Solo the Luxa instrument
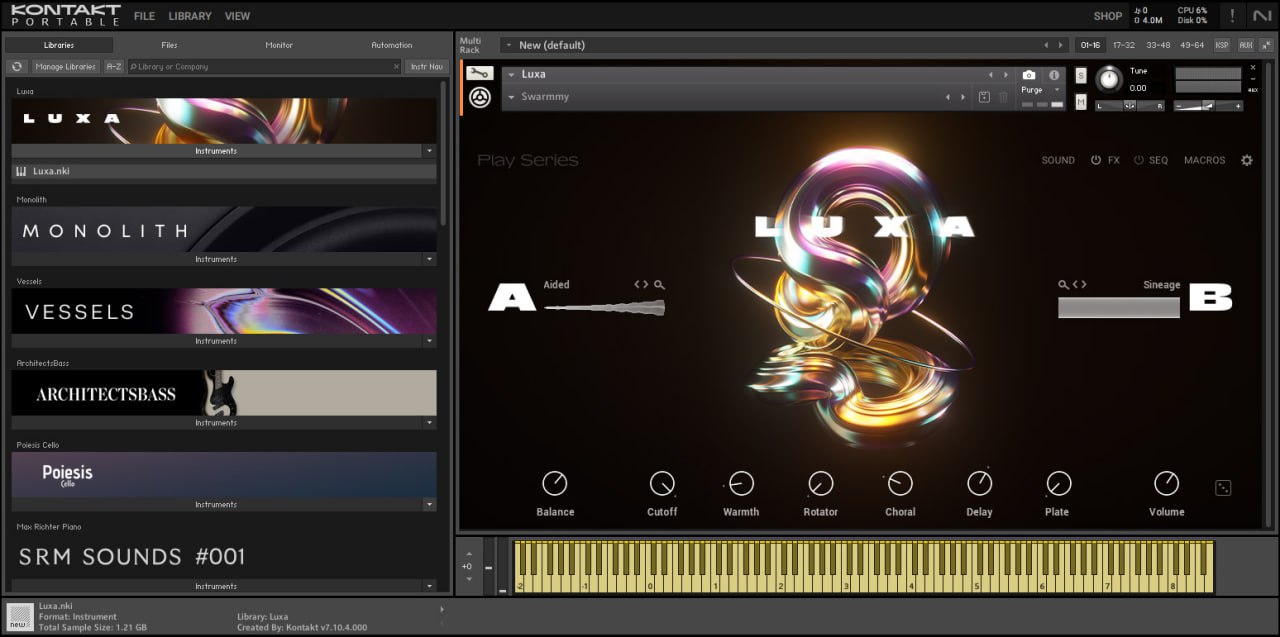Viewport: 1280px width, 637px height. [x=1081, y=75]
